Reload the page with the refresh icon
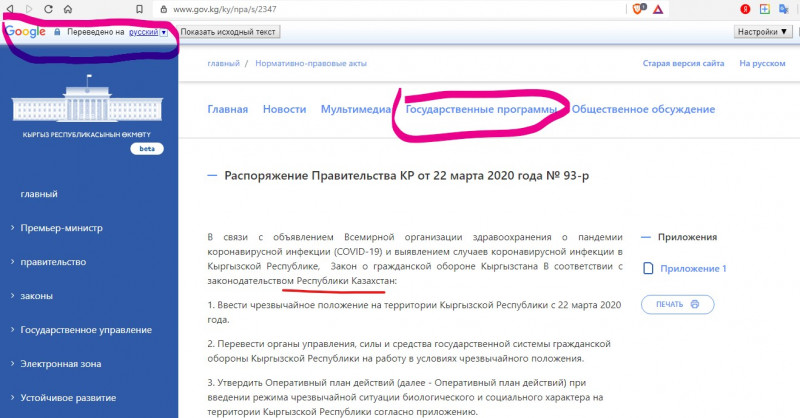This screenshot has height=418, width=800. pyautogui.click(x=47, y=9)
